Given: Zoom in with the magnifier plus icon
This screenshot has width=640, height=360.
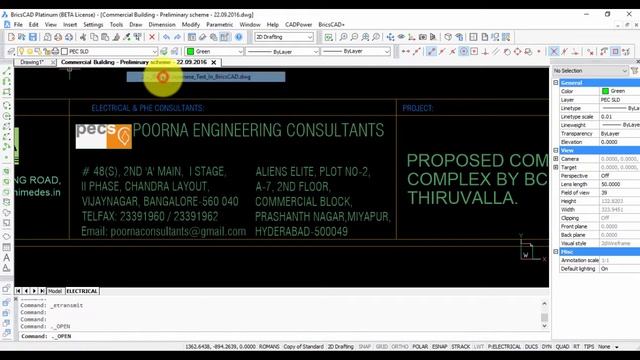Looking at the screenshot, I should (344, 37).
